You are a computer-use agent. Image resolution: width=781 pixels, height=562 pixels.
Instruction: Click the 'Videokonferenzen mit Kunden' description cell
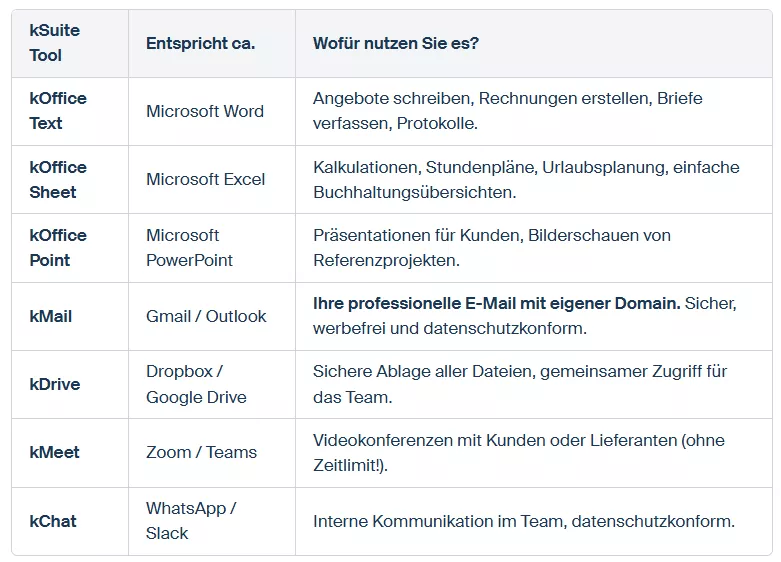pyautogui.click(x=533, y=452)
